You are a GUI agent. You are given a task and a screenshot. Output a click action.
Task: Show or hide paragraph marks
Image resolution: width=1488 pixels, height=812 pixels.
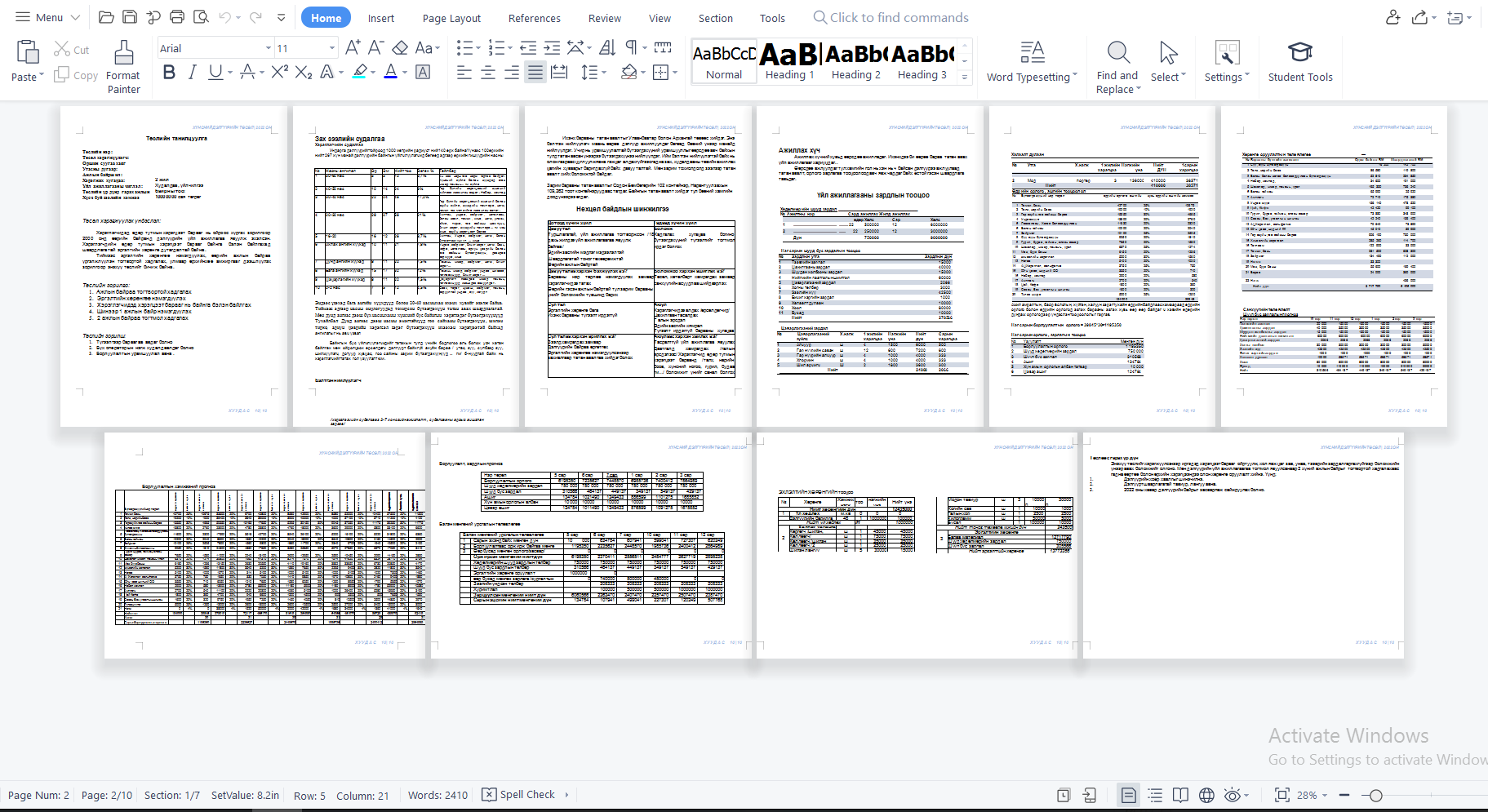point(631,47)
